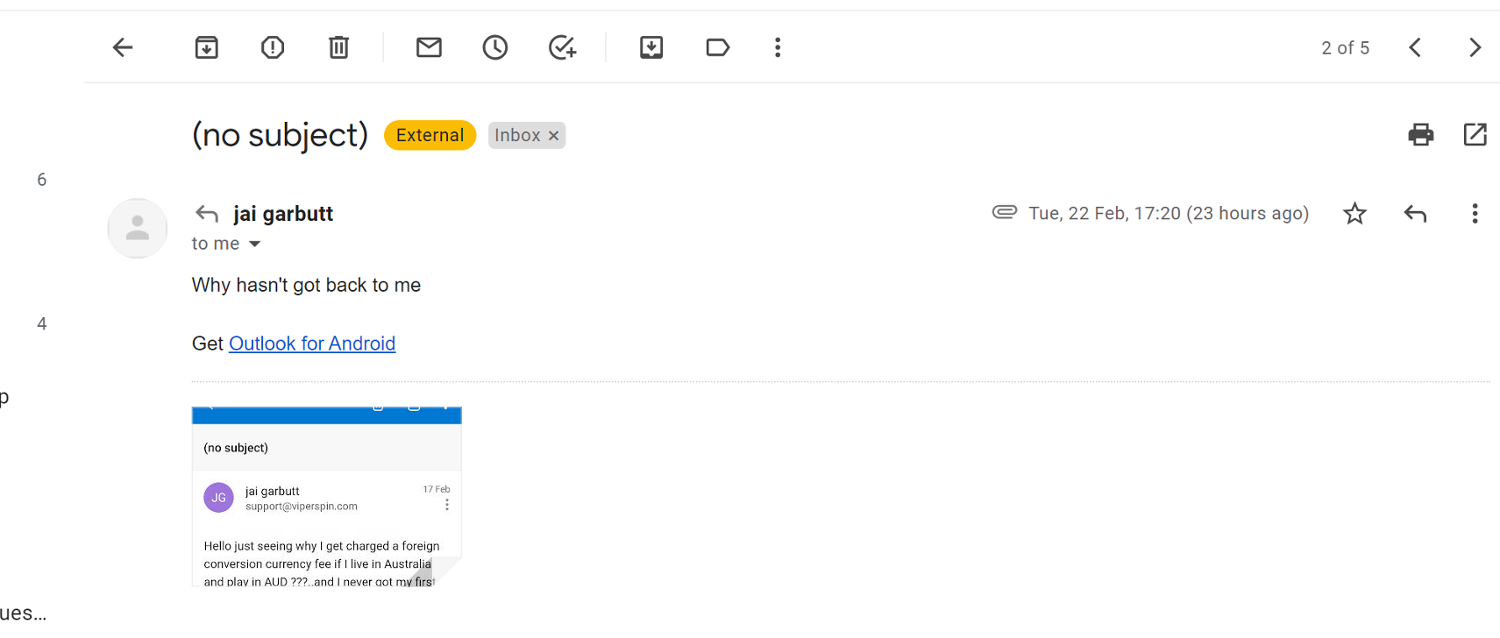Move email to another folder

click(651, 47)
